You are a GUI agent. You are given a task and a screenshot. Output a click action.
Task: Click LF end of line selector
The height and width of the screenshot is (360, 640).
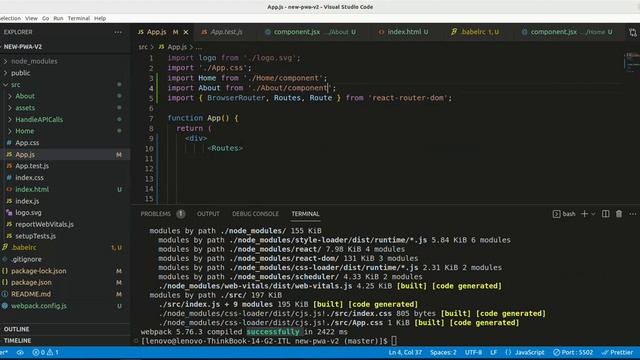tap(493, 352)
